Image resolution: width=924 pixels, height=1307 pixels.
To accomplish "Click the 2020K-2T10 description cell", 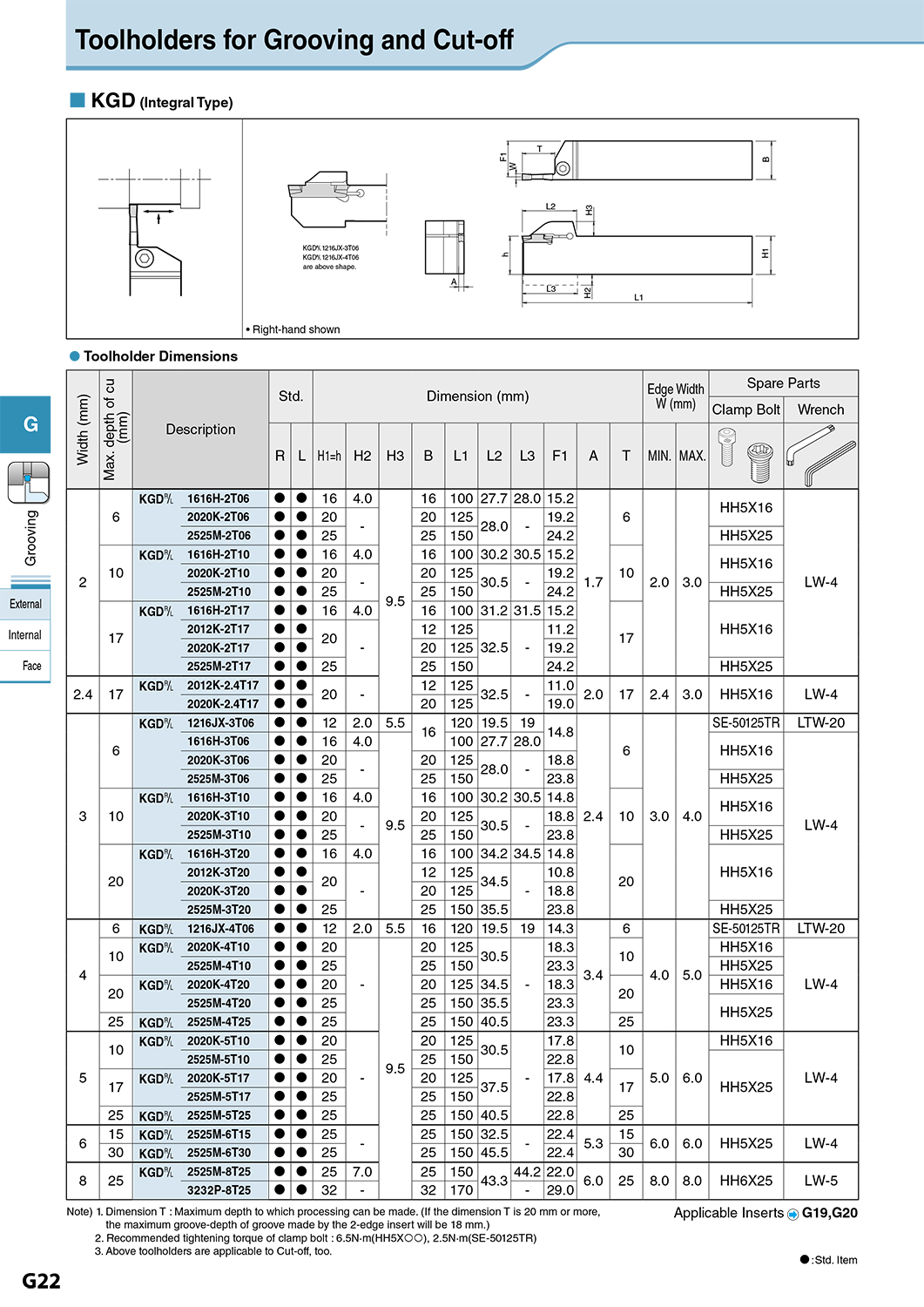I will coord(219,573).
